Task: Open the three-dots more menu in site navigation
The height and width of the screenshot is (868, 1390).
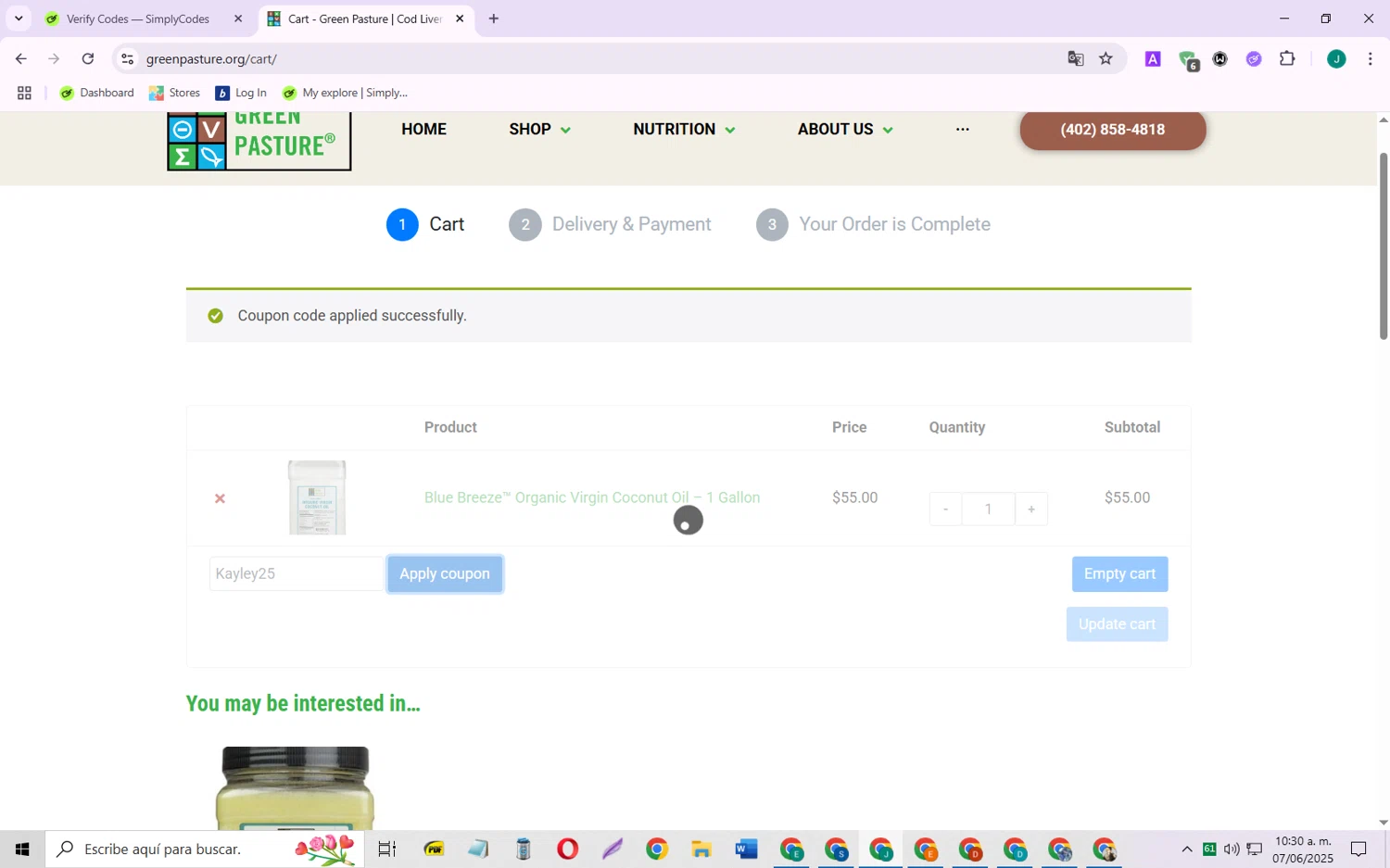Action: (963, 130)
